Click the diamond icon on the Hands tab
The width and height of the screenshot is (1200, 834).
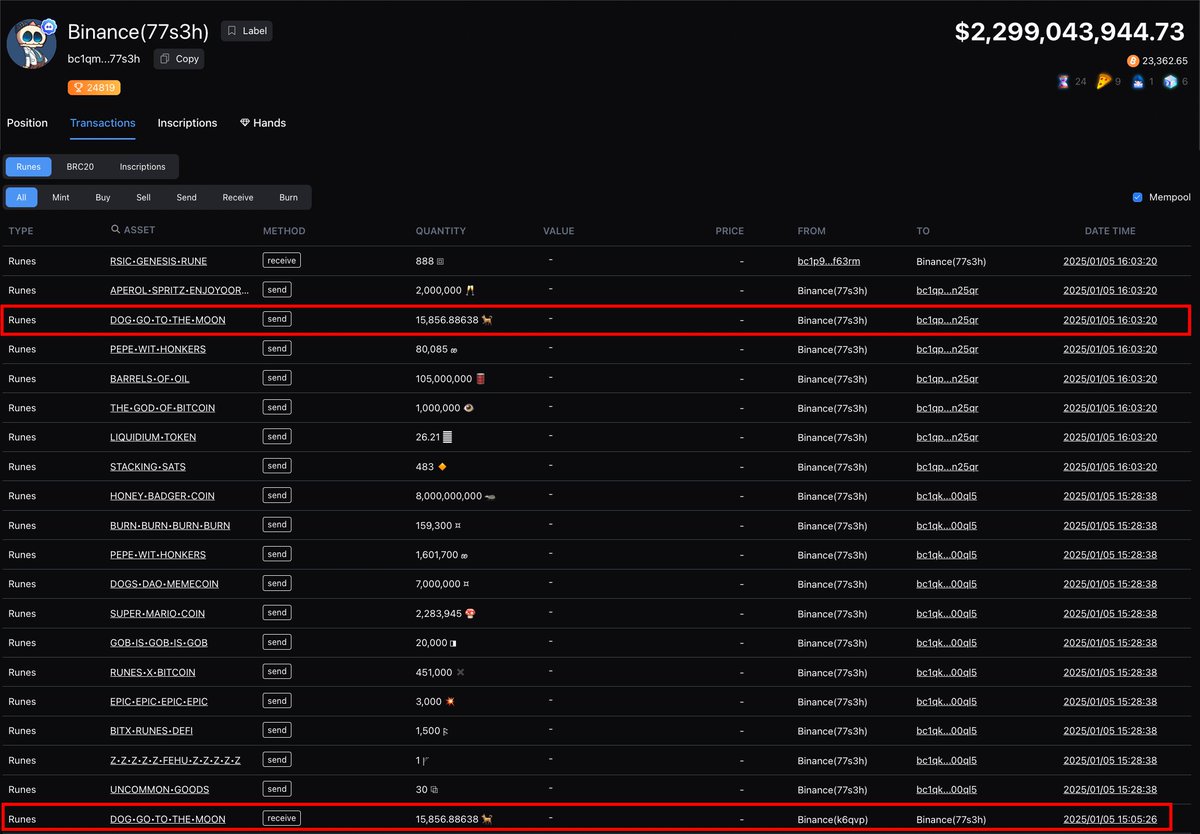click(x=243, y=122)
